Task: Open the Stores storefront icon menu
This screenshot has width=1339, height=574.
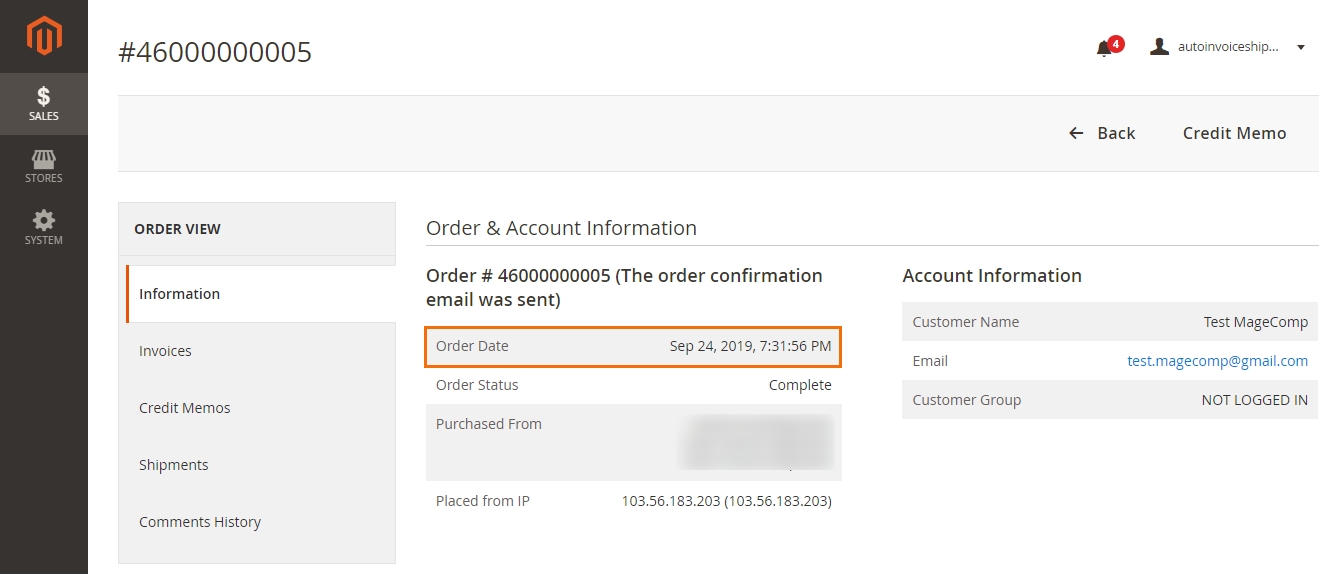Action: tap(43, 160)
